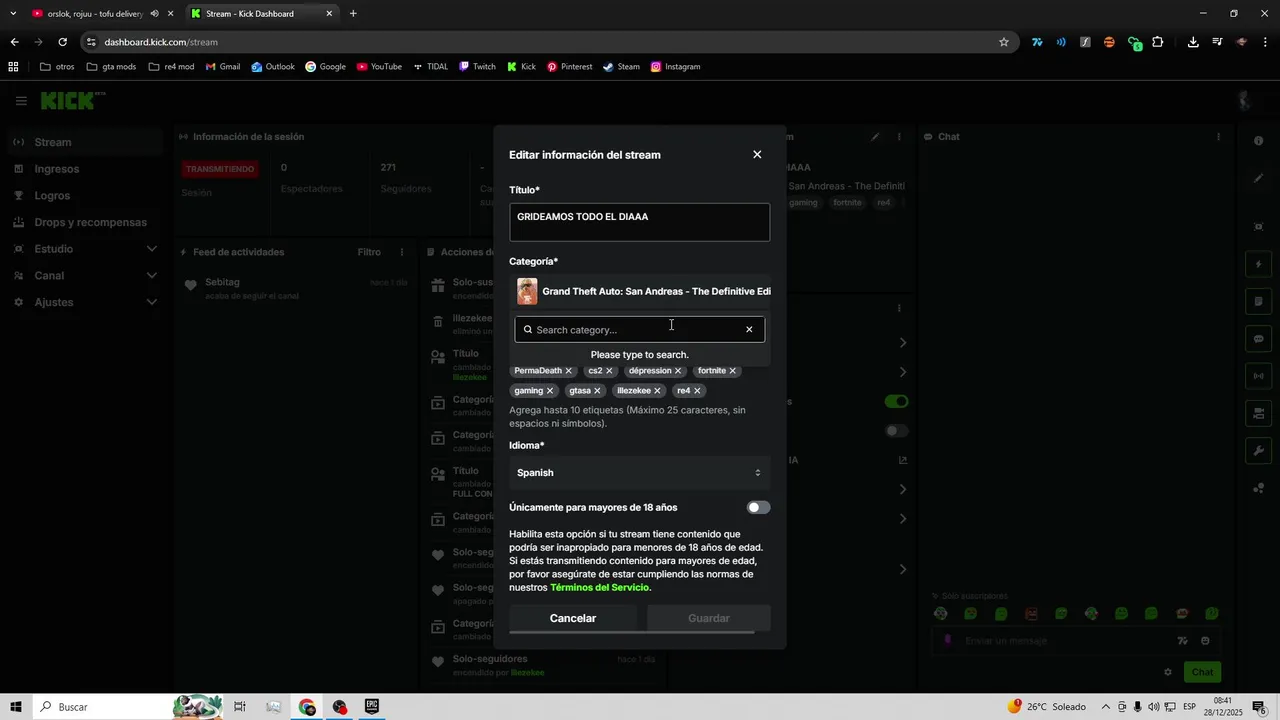Click the chat bubble icon in right toolbar

pyautogui.click(x=1259, y=339)
